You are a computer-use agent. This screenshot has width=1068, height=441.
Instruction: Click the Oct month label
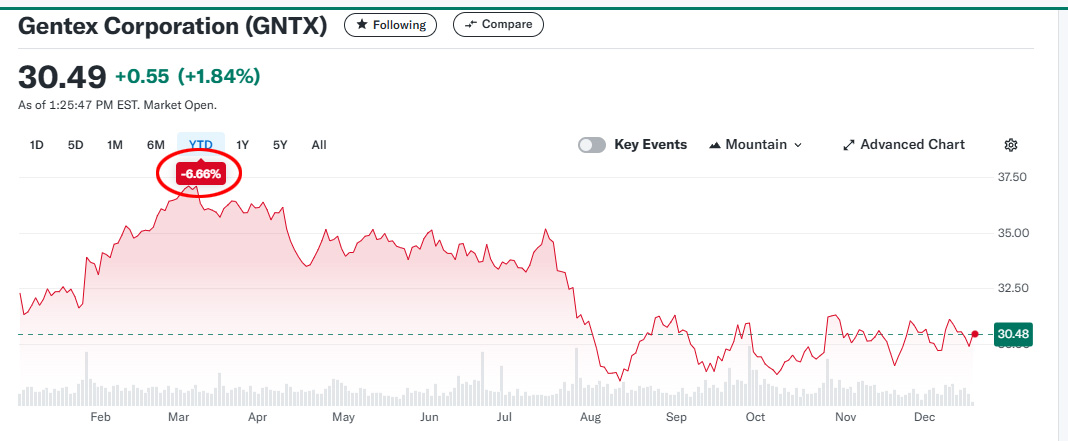(x=755, y=417)
